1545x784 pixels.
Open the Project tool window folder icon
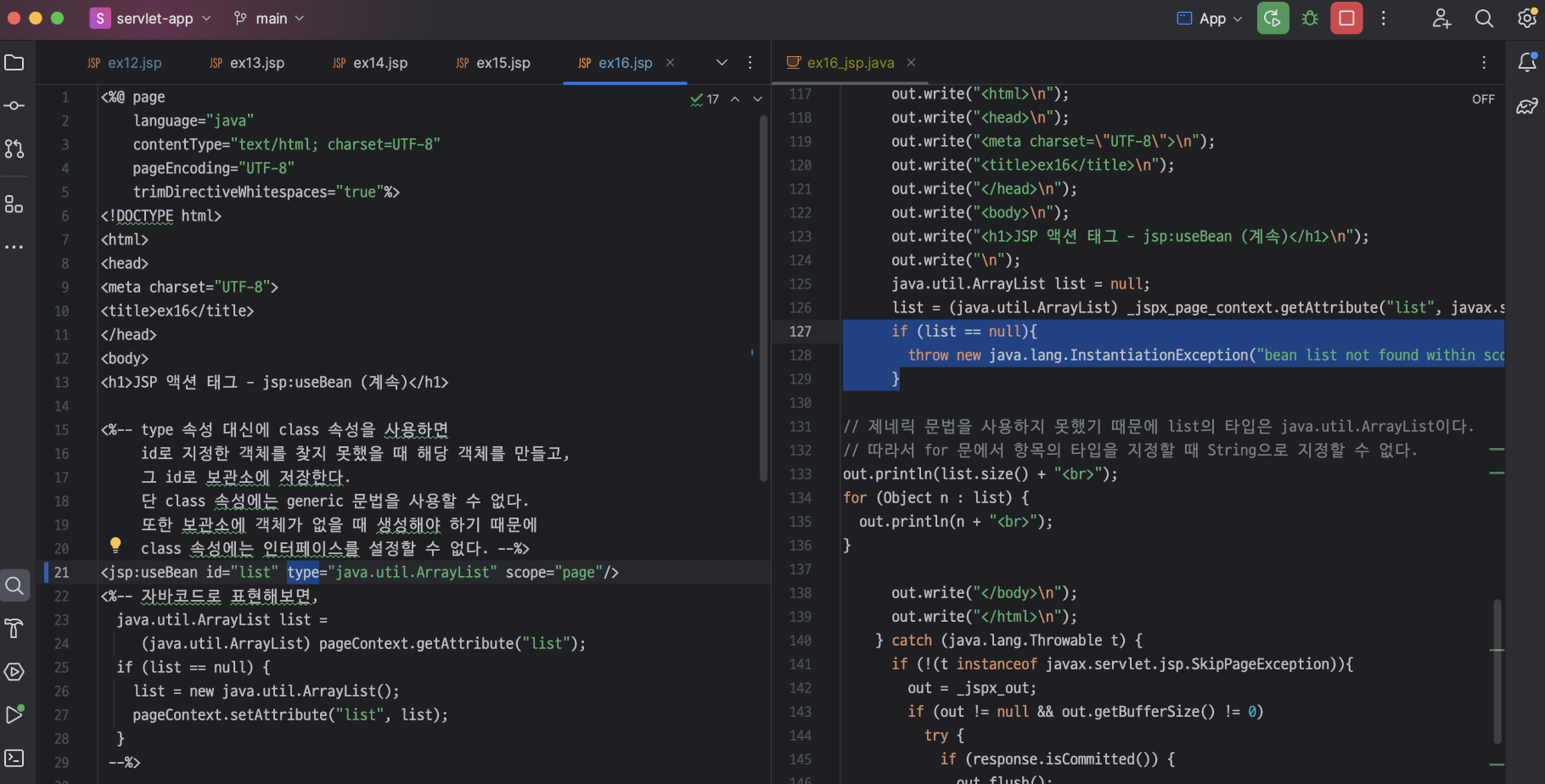click(14, 63)
